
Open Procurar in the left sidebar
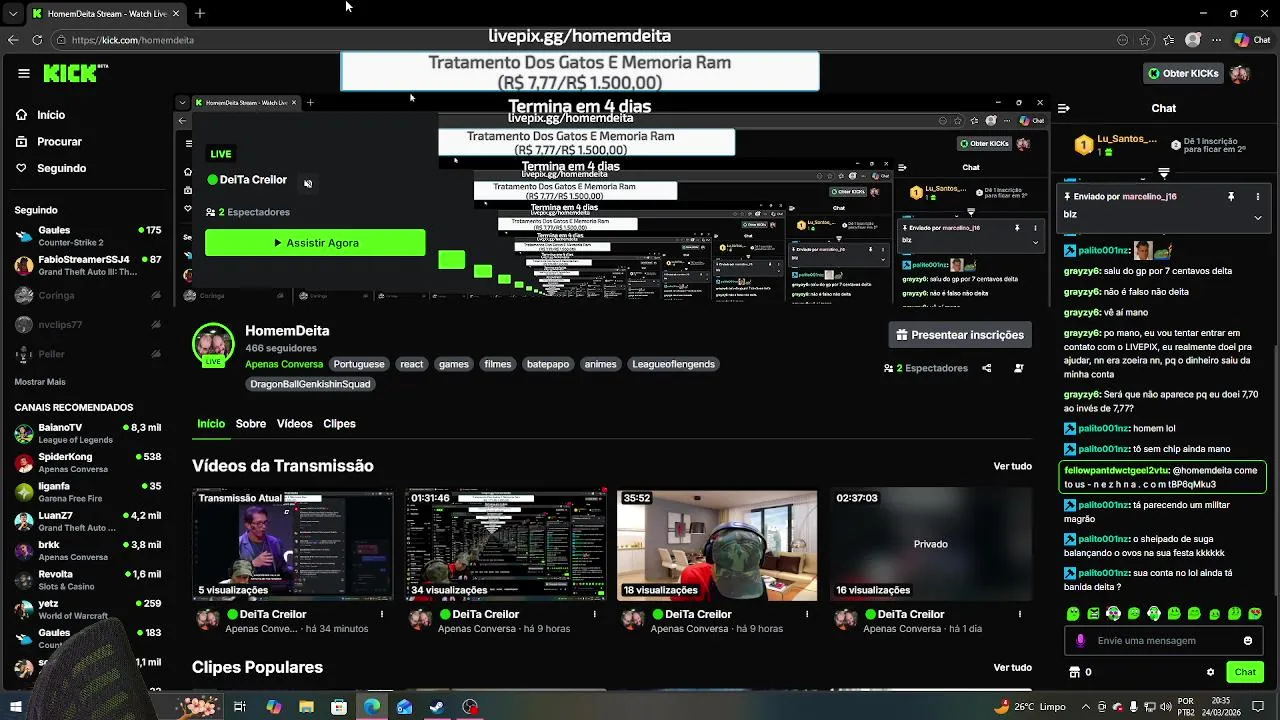pos(48,142)
